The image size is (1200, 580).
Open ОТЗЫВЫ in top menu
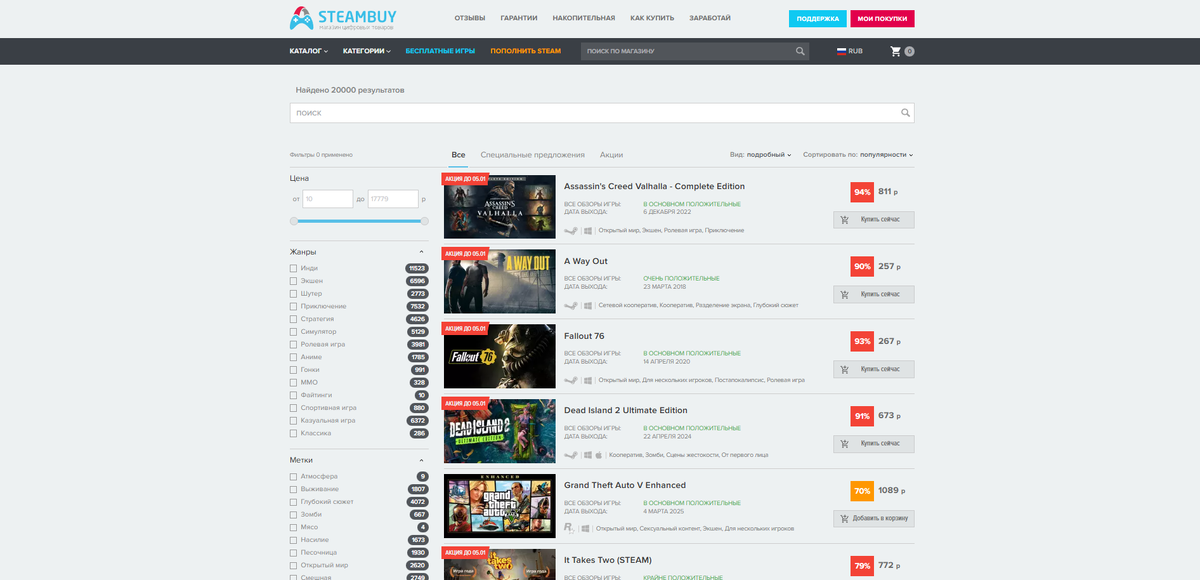click(x=470, y=18)
